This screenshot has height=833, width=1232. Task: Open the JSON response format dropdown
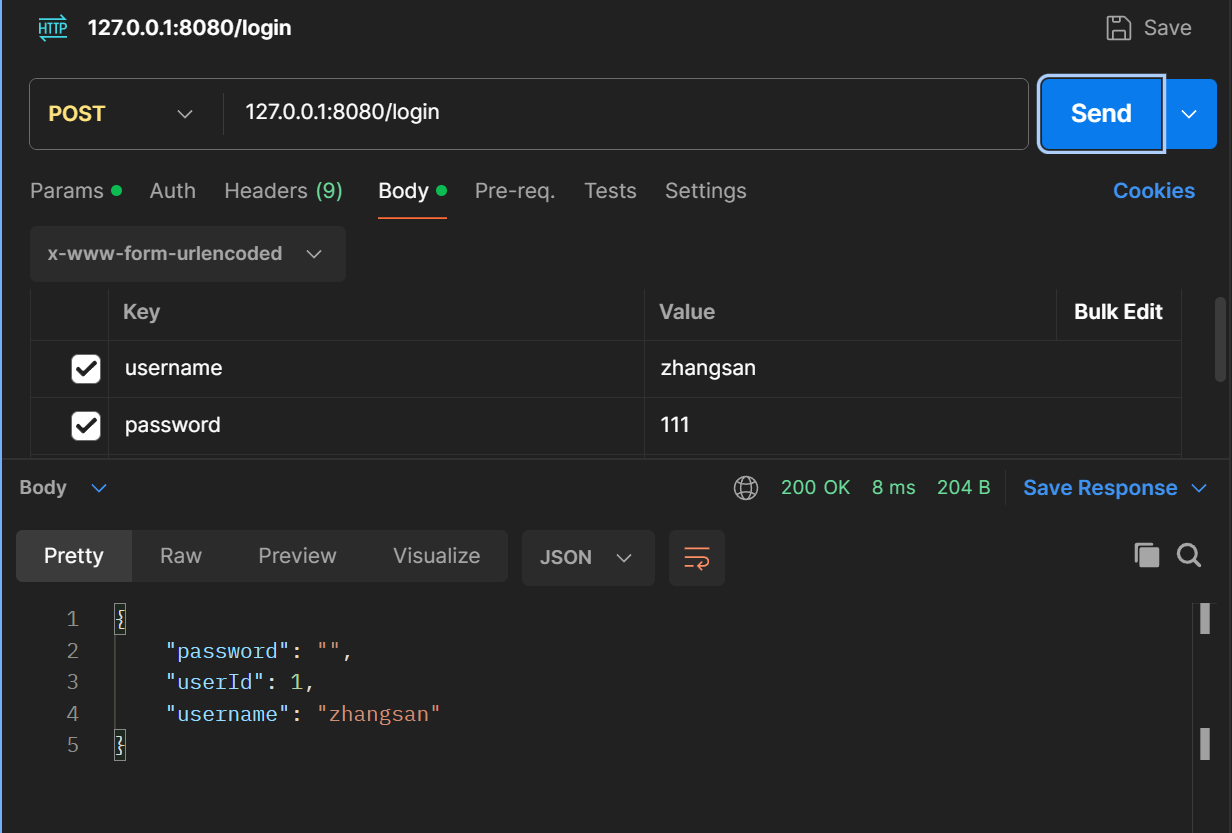tap(588, 558)
